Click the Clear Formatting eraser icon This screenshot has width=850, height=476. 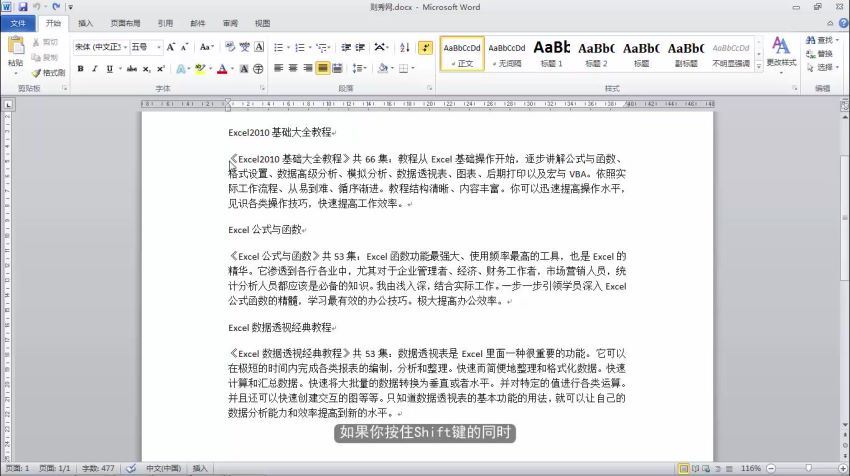click(x=230, y=47)
